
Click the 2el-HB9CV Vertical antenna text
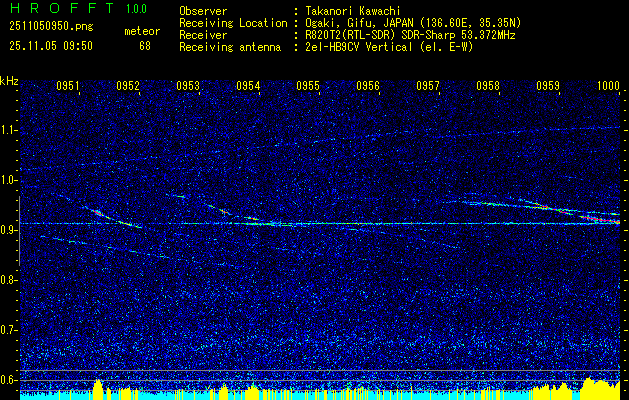[x=388, y=47]
